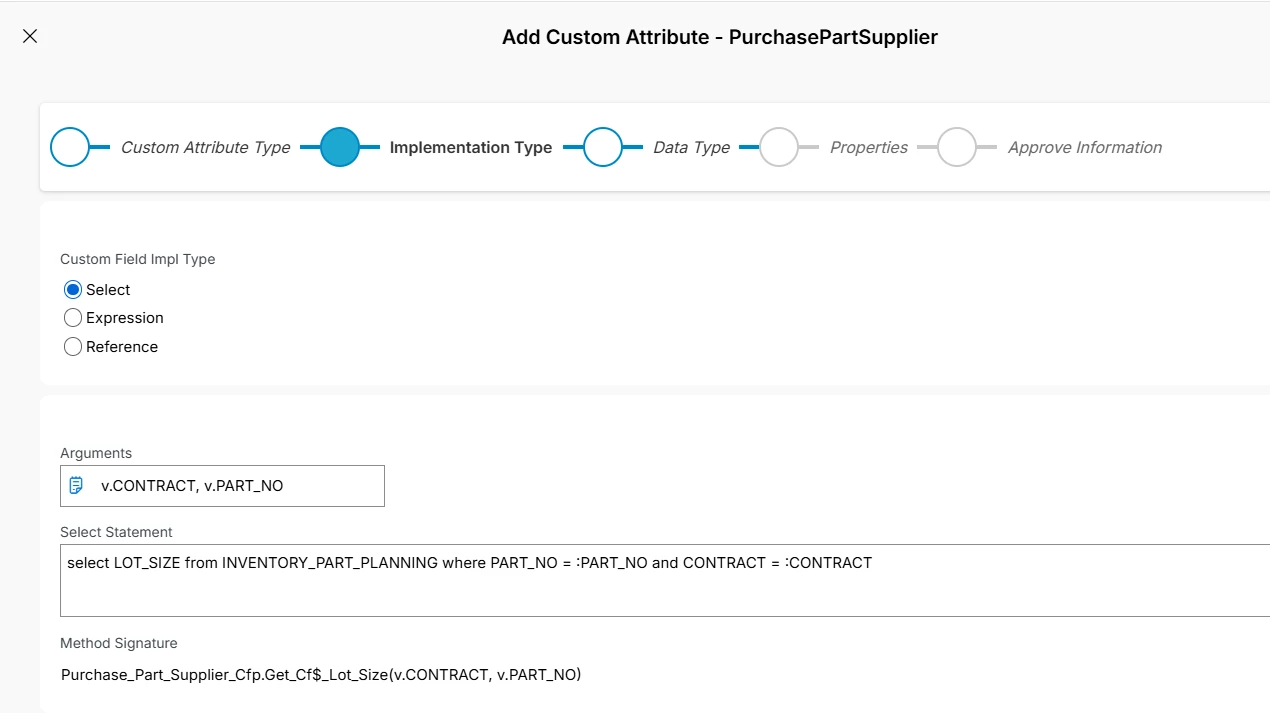The width and height of the screenshot is (1270, 713).
Task: Click in the Select Statement text area
Action: pos(660,590)
